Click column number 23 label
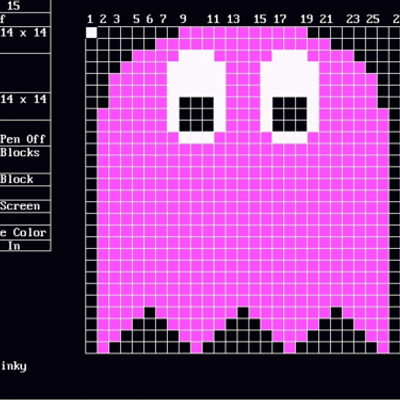This screenshot has height=400, width=400. pyautogui.click(x=353, y=19)
